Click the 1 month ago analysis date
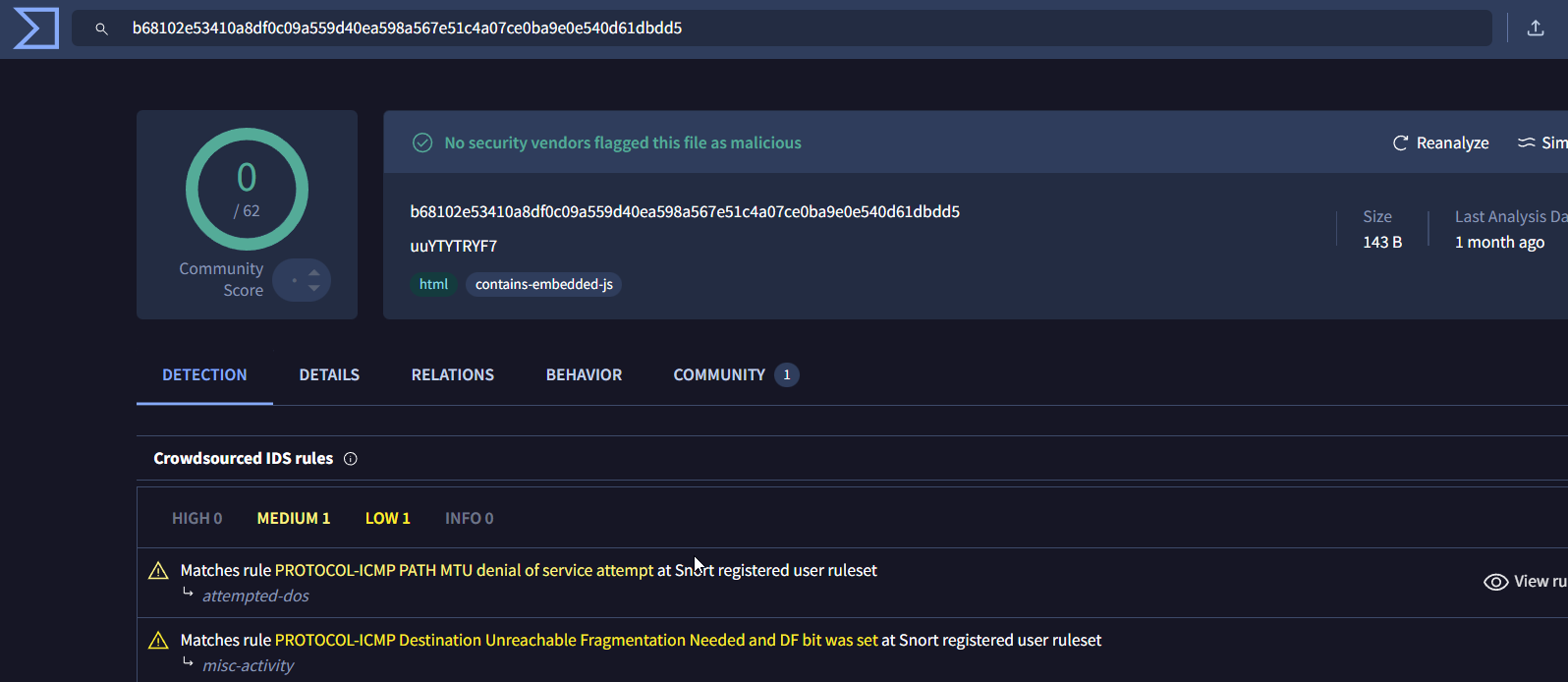 coord(1499,243)
